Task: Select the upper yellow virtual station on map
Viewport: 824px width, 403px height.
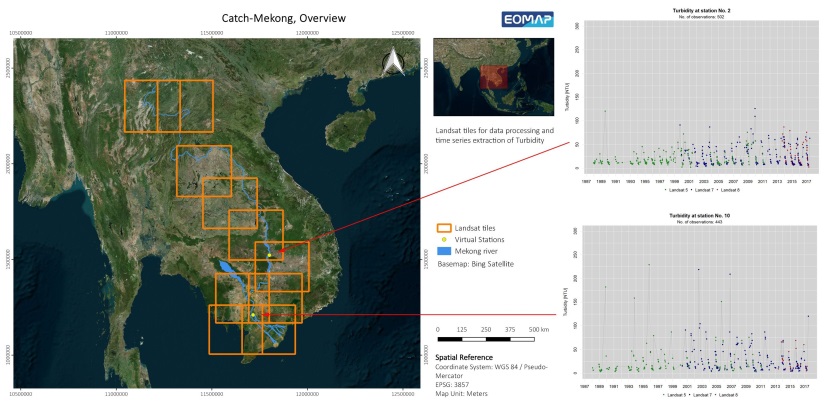Action: coord(269,256)
